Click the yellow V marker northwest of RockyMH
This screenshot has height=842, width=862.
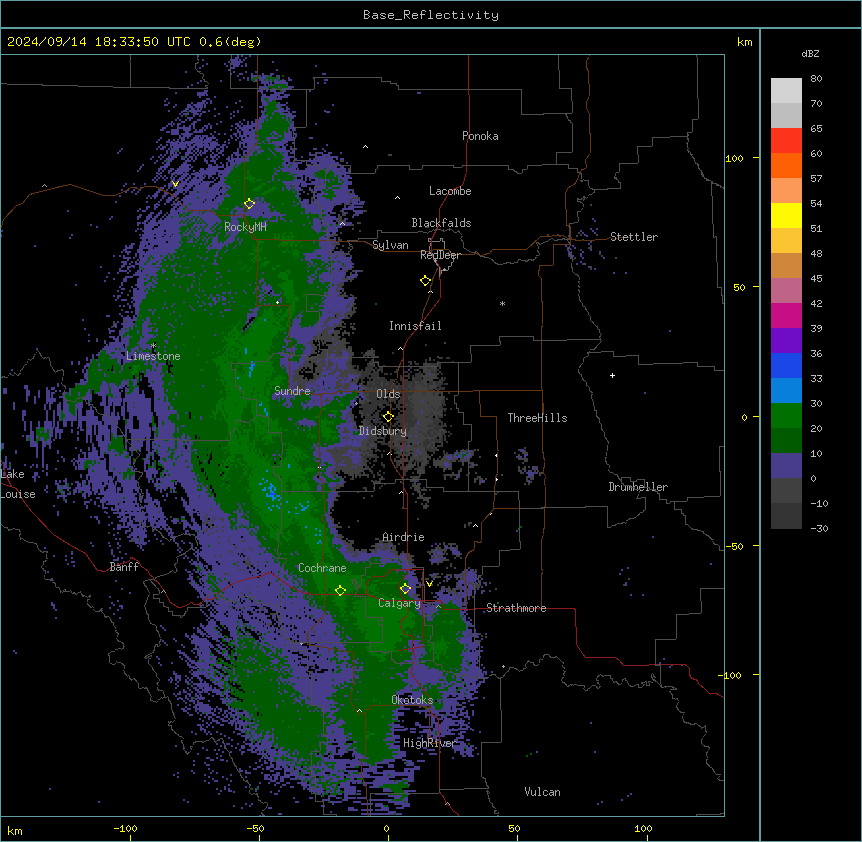(175, 184)
